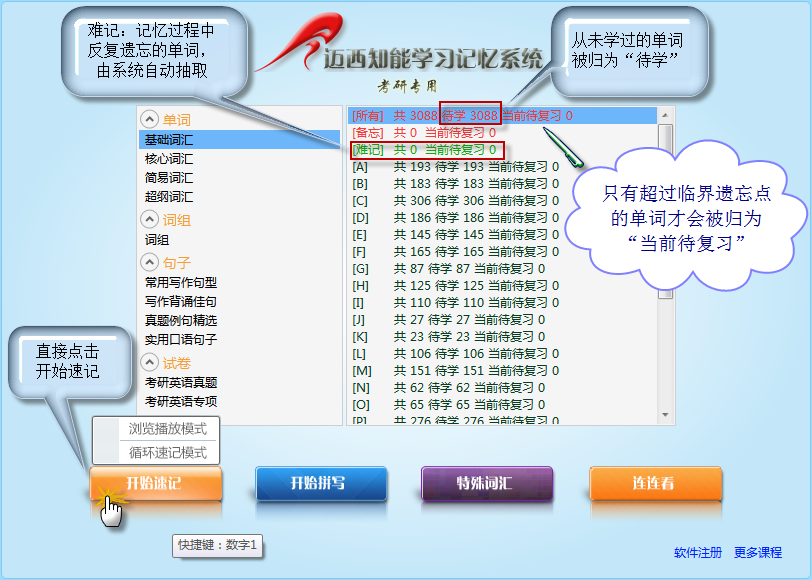Collapse the 词组 section chevron
The image size is (812, 580).
pyautogui.click(x=149, y=220)
